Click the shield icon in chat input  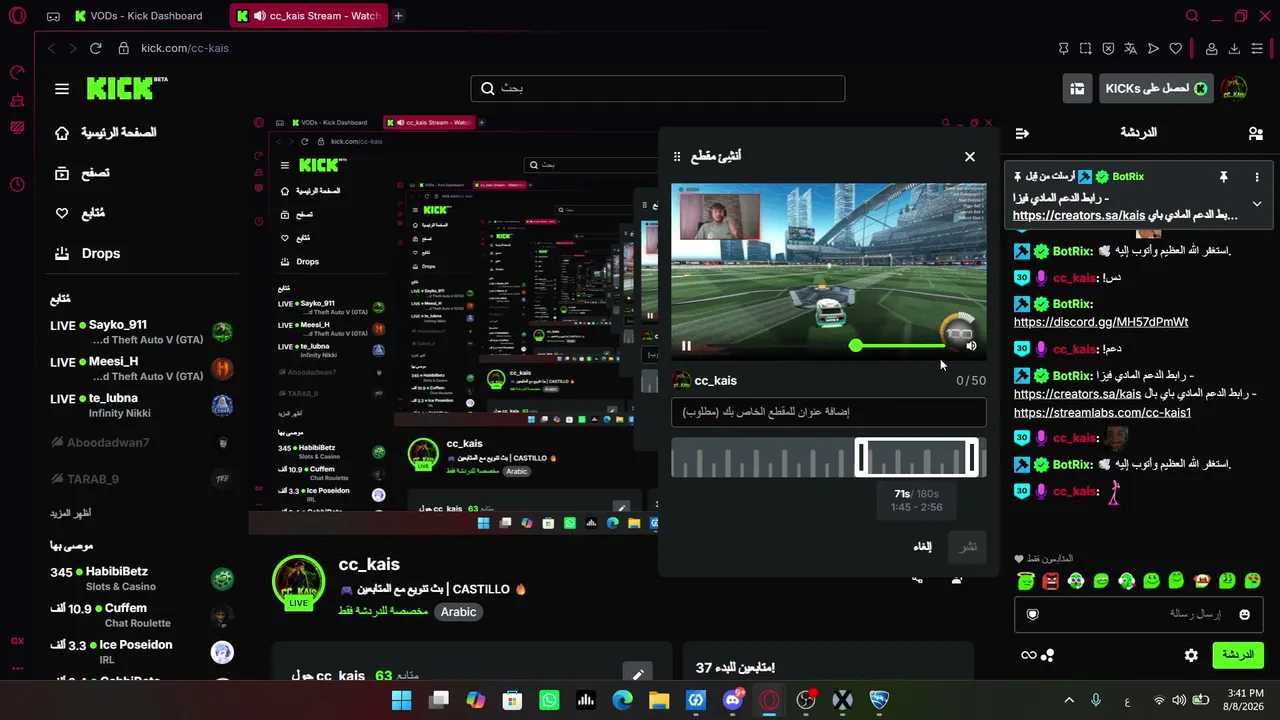click(x=1033, y=614)
